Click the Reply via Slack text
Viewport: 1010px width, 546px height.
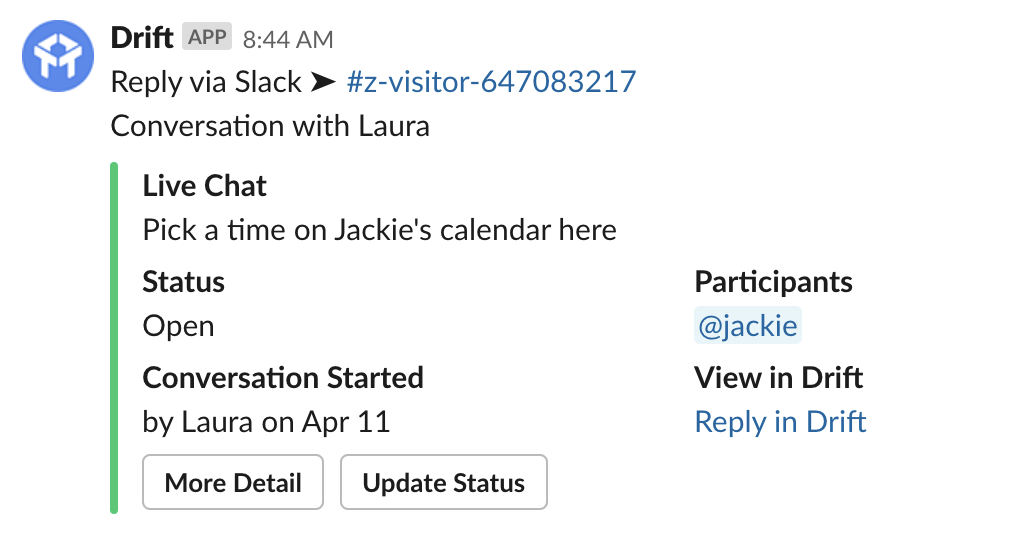206,82
